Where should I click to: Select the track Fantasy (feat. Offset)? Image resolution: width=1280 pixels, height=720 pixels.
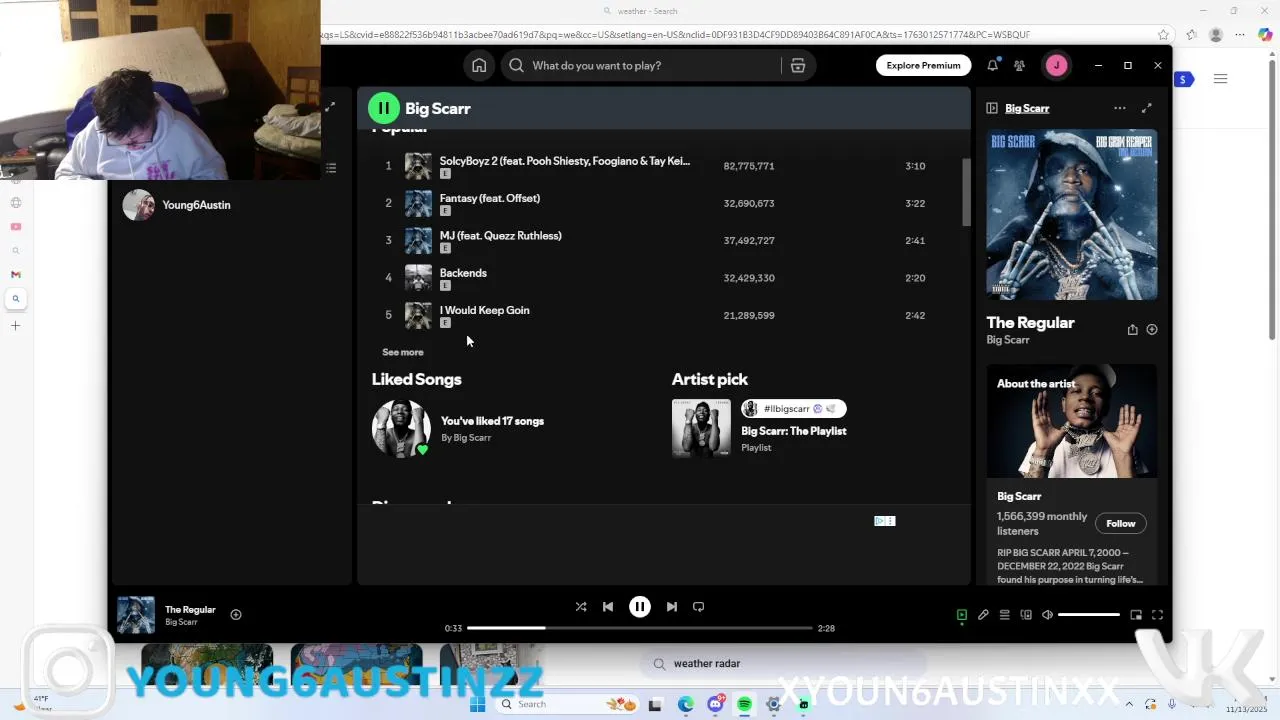click(x=490, y=198)
